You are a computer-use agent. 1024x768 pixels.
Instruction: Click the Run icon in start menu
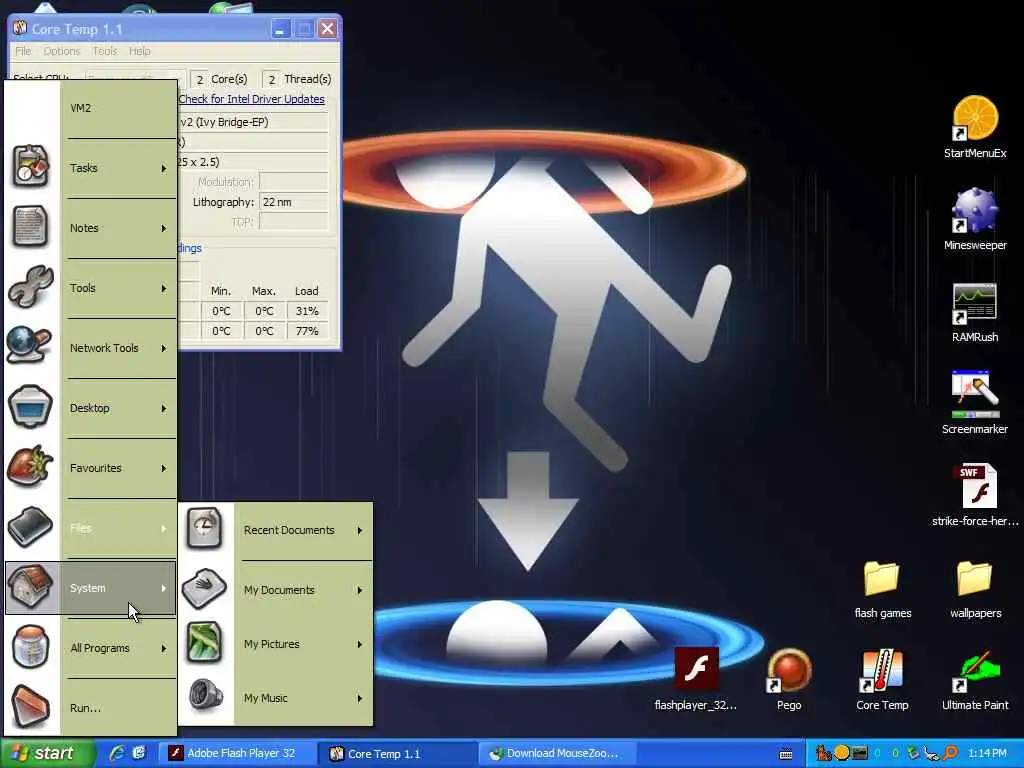30,707
